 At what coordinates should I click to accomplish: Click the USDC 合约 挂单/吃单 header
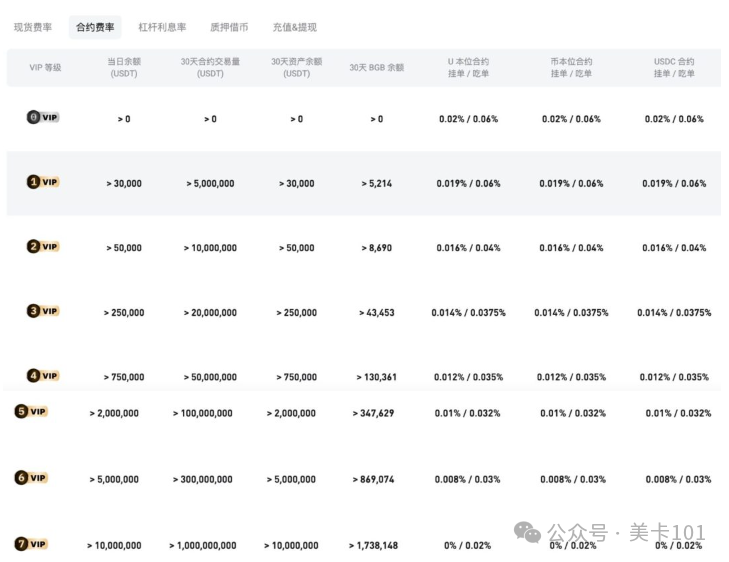tap(674, 67)
